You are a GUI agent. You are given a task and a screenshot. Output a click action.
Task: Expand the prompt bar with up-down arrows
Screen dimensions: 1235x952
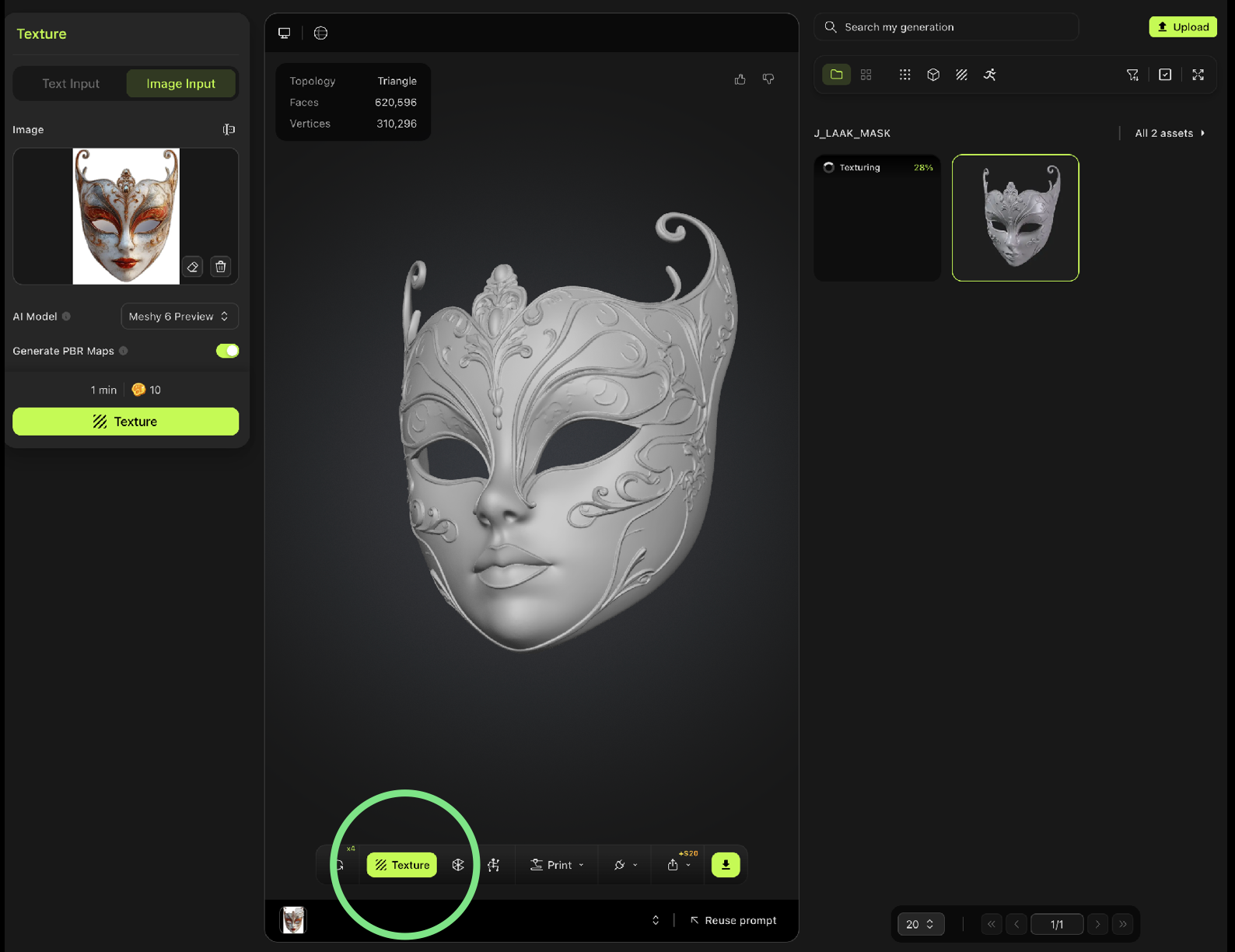[656, 920]
